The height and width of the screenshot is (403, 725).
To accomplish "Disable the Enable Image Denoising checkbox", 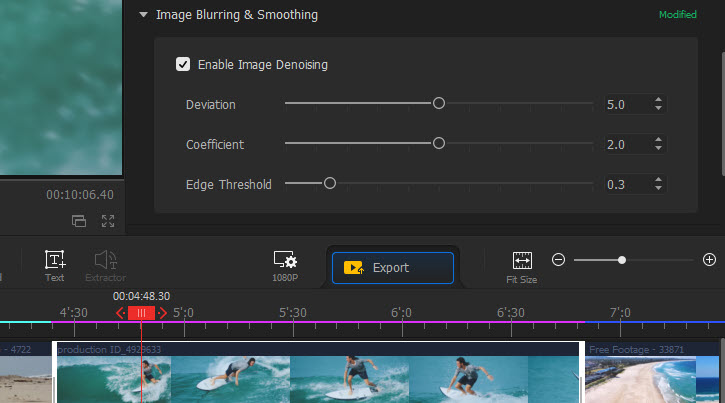I will point(183,65).
